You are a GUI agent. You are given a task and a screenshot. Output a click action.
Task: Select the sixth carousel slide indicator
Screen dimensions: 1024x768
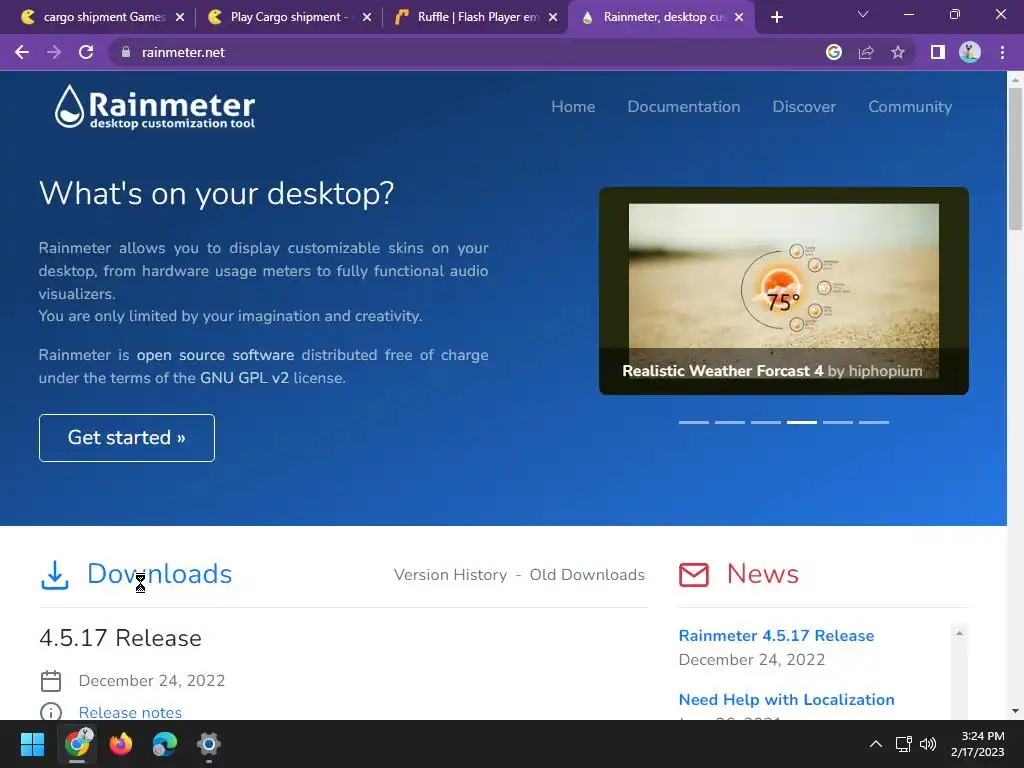[x=873, y=423]
